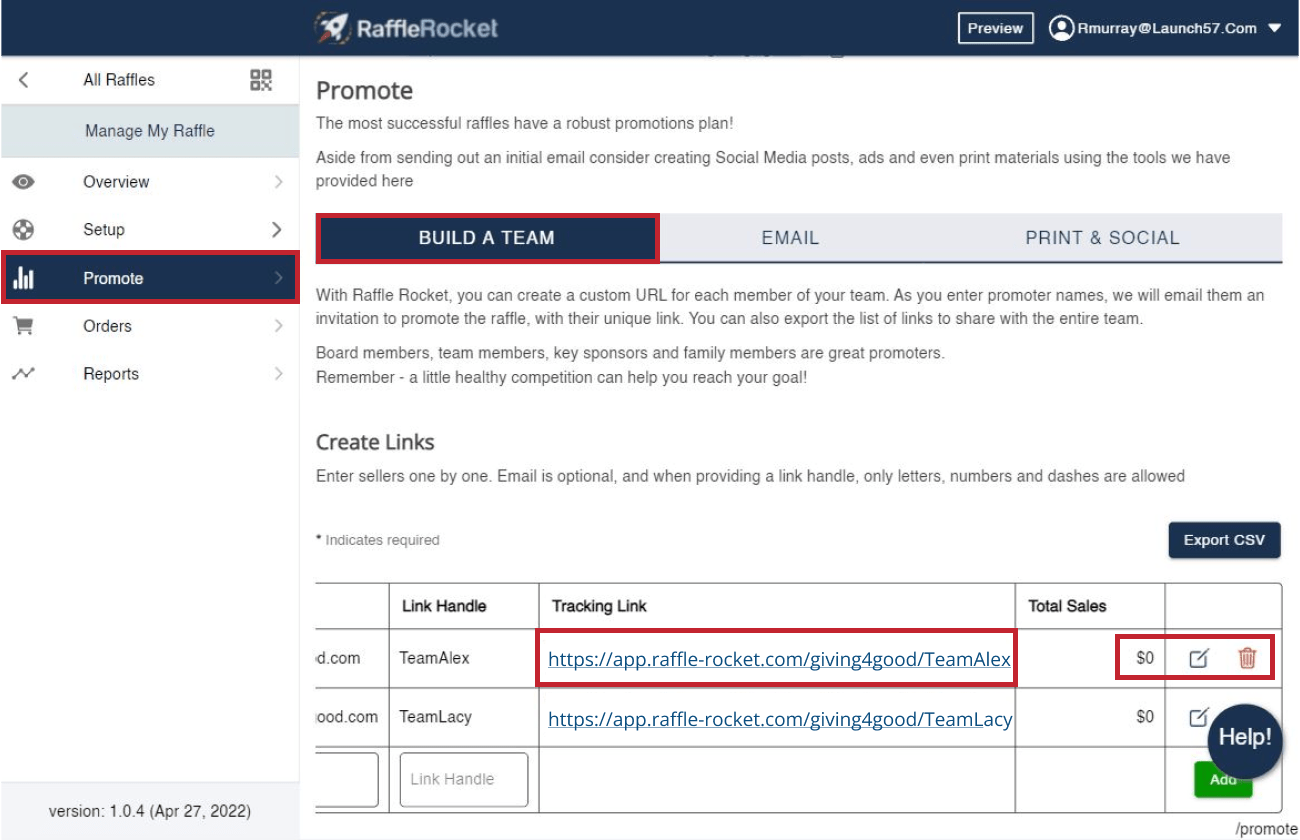Expand the Promote menu chevron

click(278, 279)
